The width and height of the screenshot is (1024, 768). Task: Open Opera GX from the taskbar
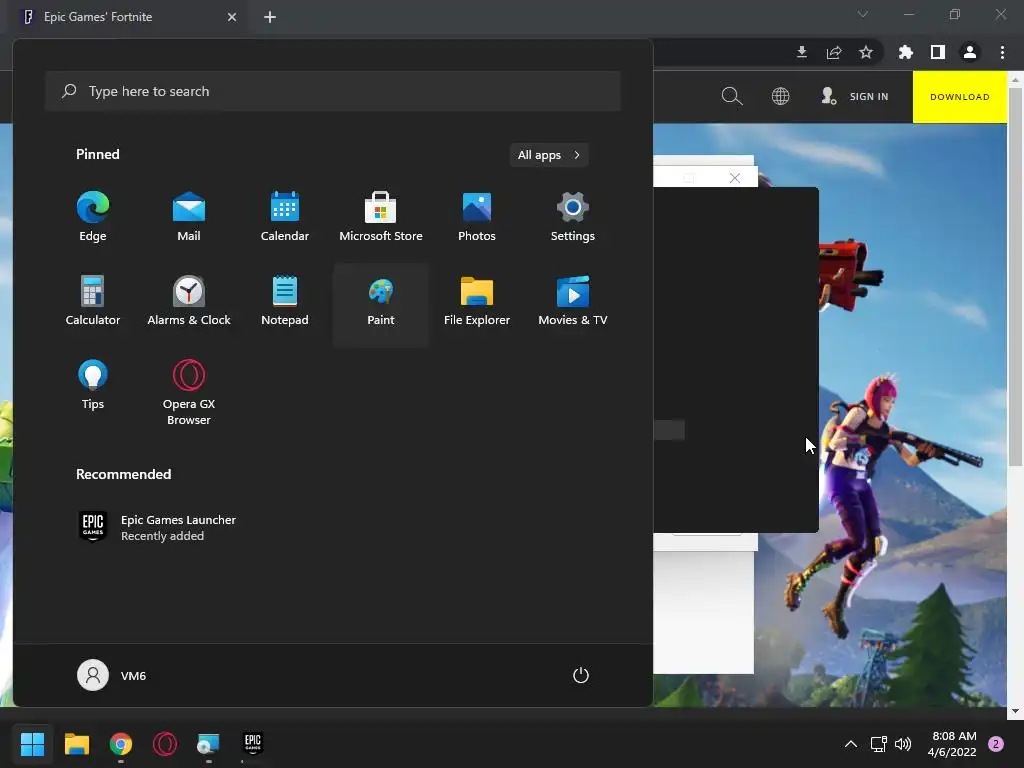click(x=165, y=743)
